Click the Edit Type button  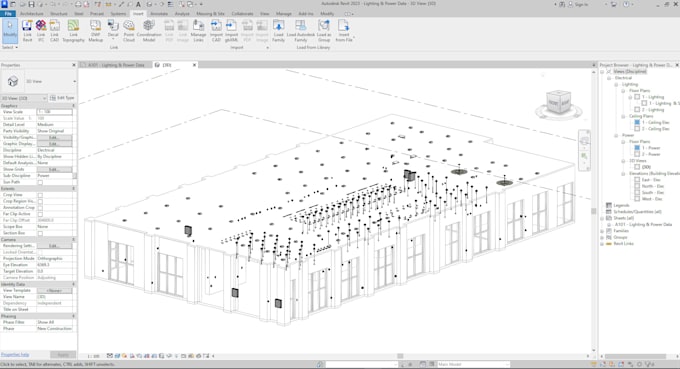coord(62,98)
